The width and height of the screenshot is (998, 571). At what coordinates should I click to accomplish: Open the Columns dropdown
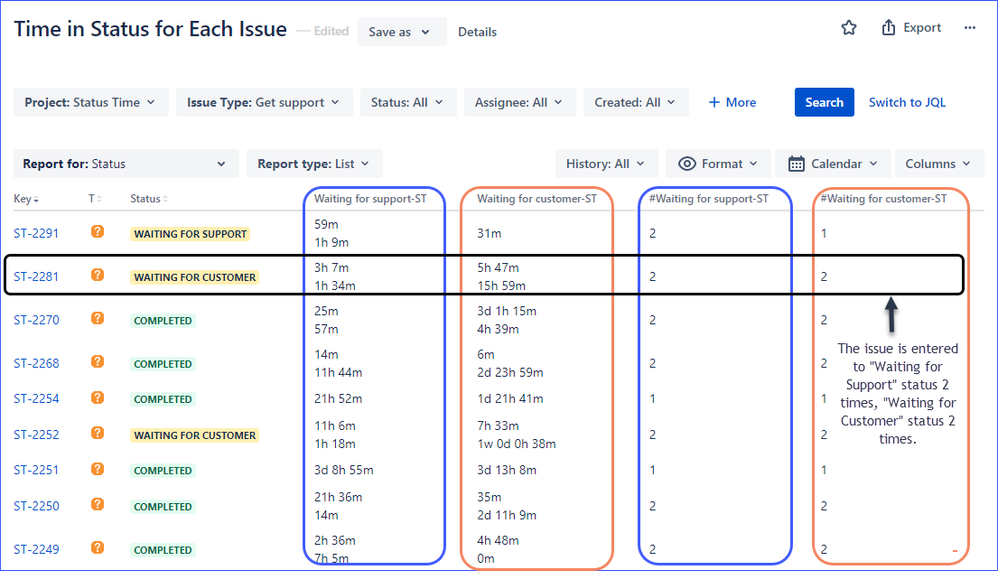939,164
